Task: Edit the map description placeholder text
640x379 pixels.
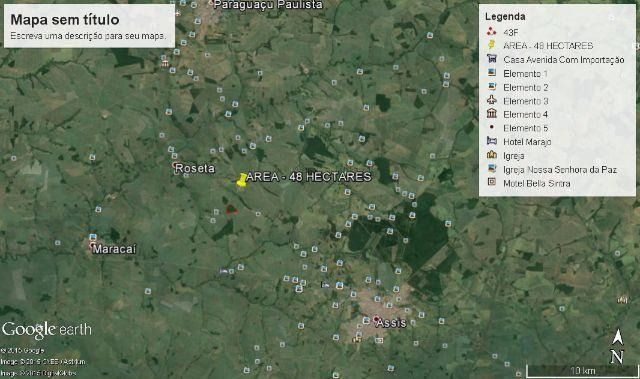Action: point(88,36)
